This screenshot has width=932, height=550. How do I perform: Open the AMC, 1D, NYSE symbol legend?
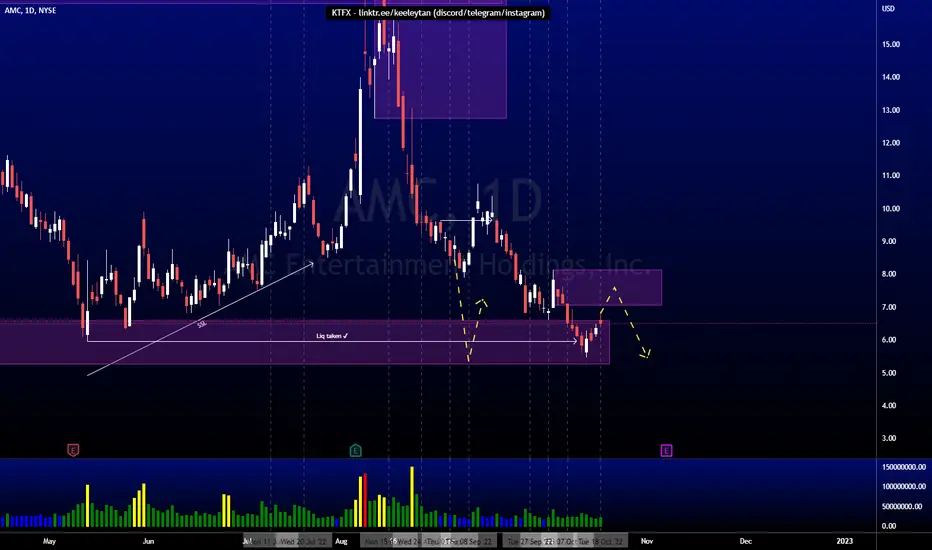(30, 10)
